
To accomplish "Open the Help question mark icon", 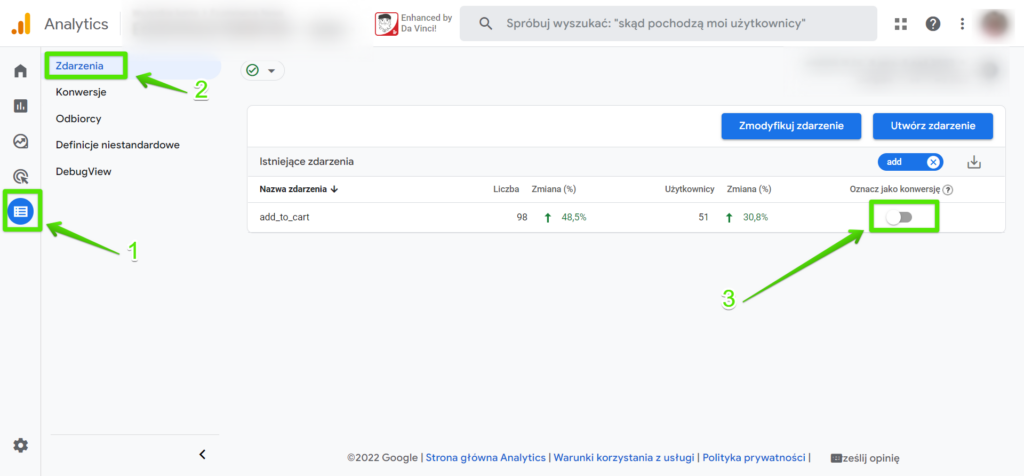I will 933,24.
